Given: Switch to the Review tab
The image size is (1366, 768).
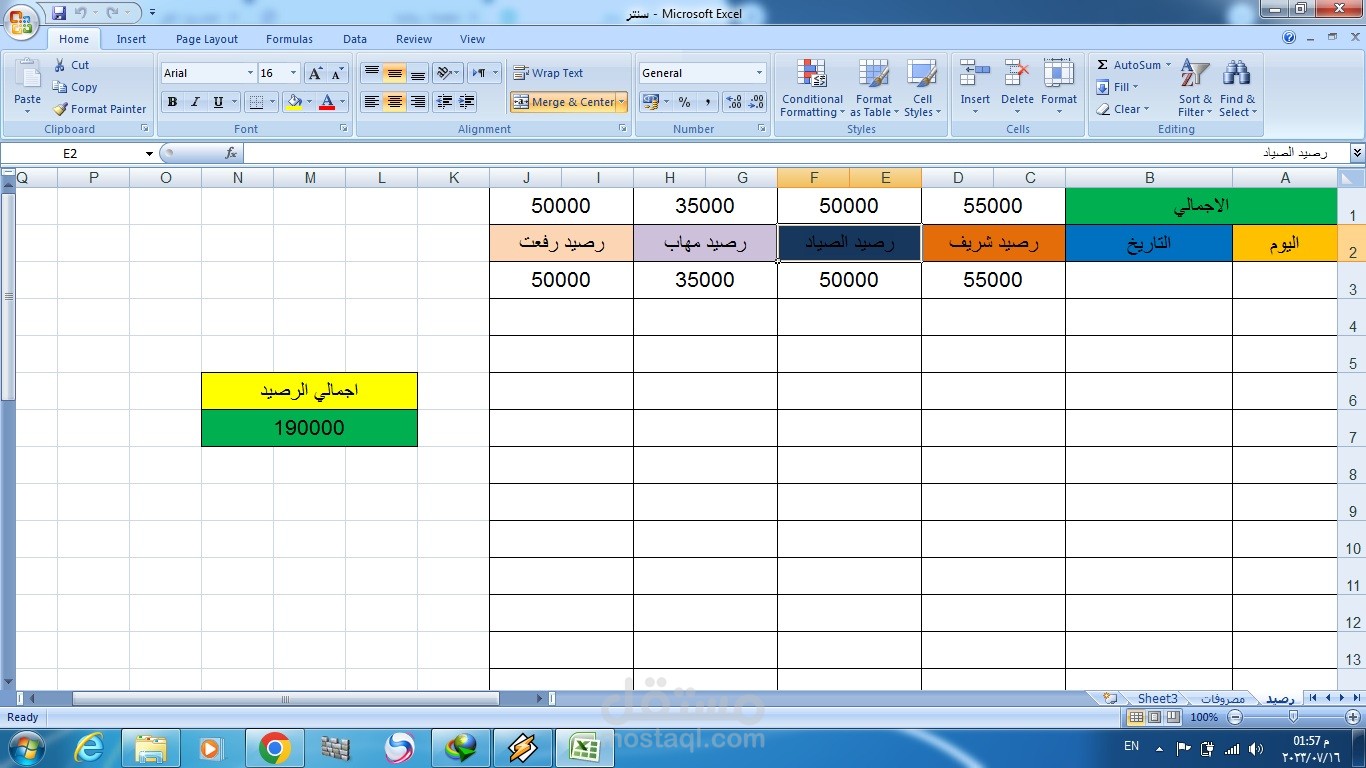Looking at the screenshot, I should click(x=414, y=39).
